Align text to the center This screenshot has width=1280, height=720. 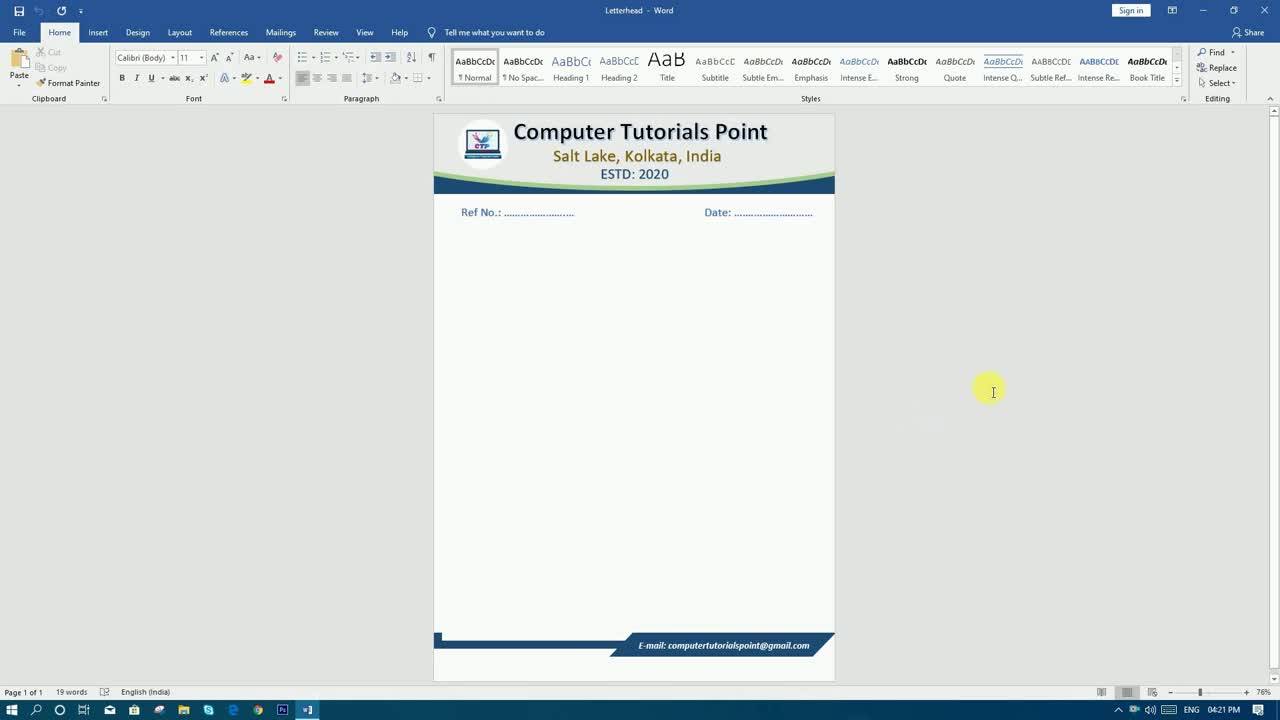point(317,78)
